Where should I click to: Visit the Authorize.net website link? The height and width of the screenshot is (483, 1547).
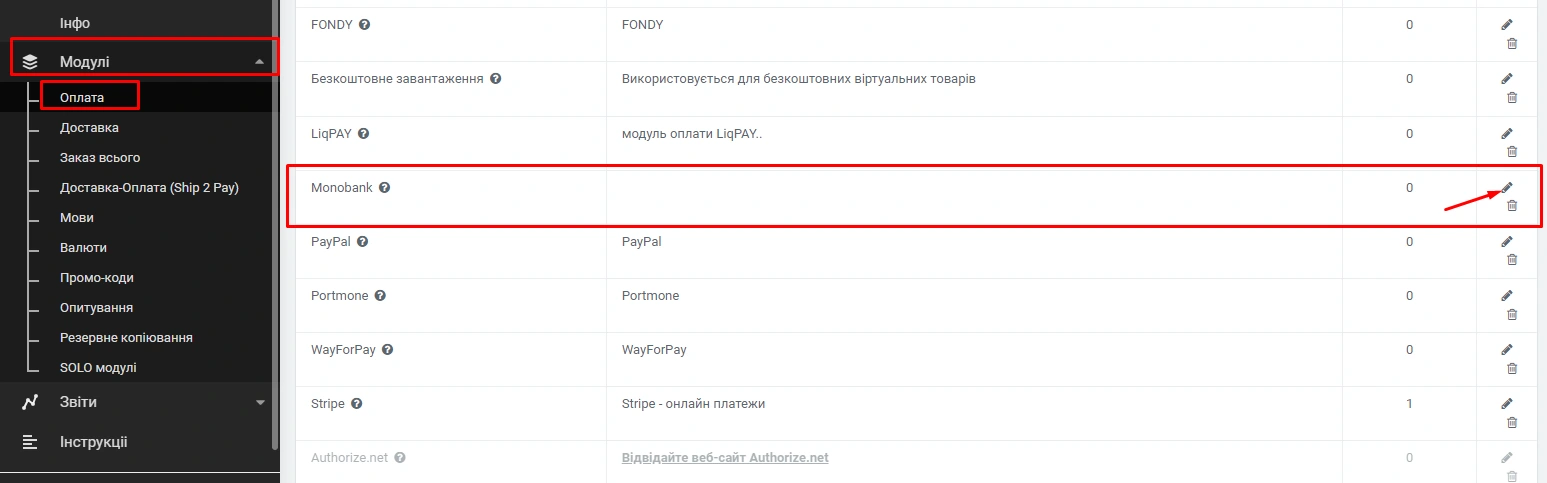pyautogui.click(x=725, y=458)
